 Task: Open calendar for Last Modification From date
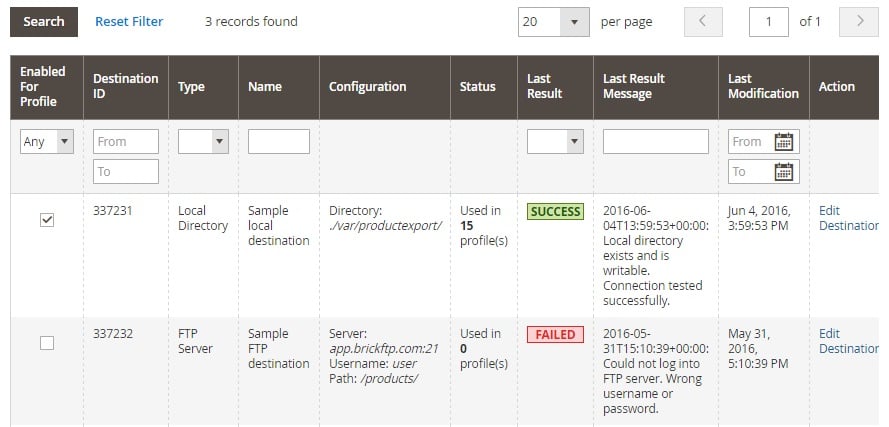tap(784, 142)
